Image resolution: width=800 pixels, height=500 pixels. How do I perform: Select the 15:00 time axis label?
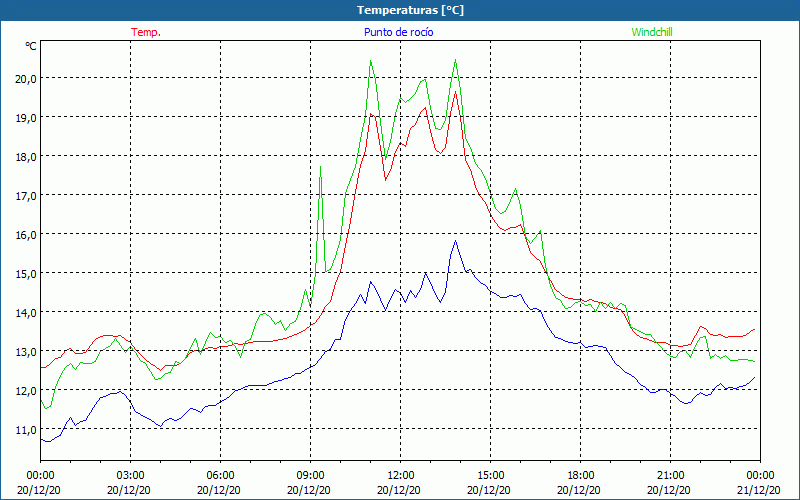(x=490, y=475)
